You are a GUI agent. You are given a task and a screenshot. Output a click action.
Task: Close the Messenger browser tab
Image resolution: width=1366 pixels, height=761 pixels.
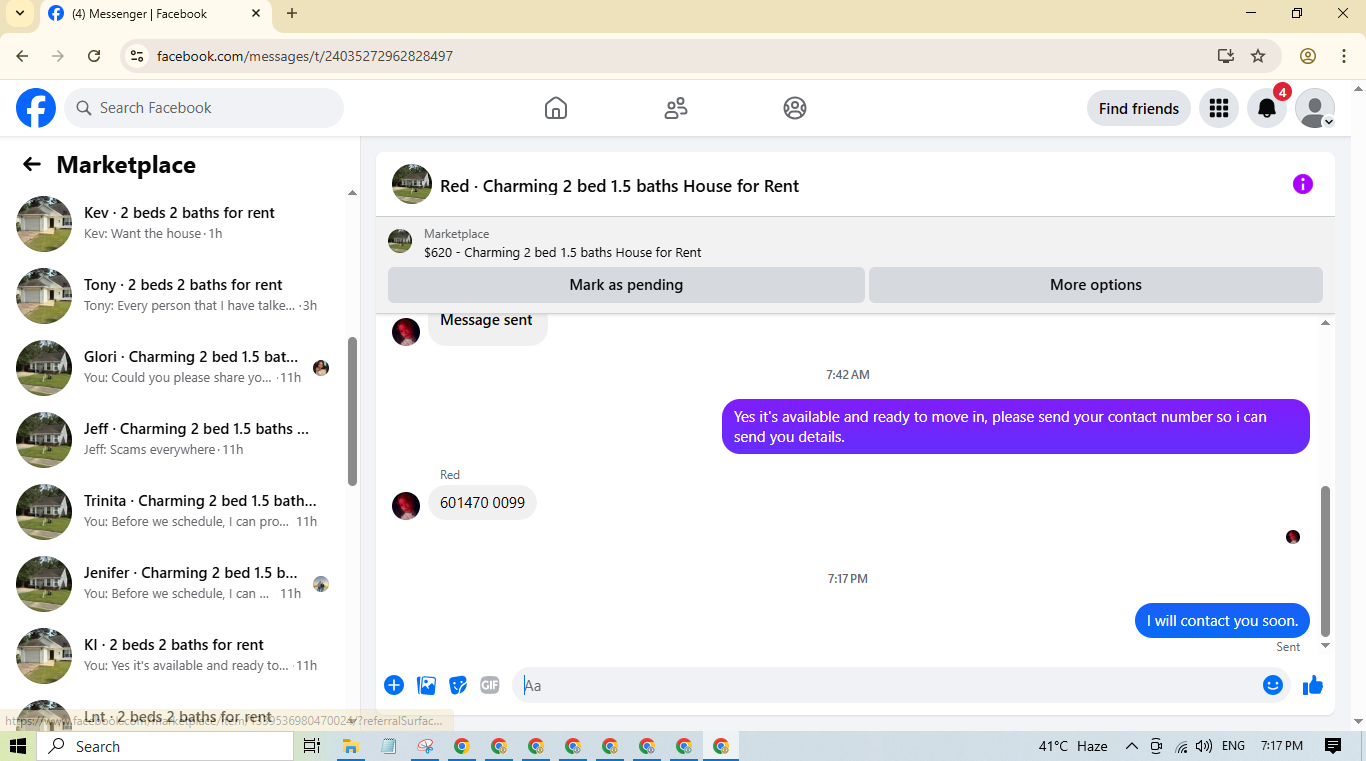256,13
